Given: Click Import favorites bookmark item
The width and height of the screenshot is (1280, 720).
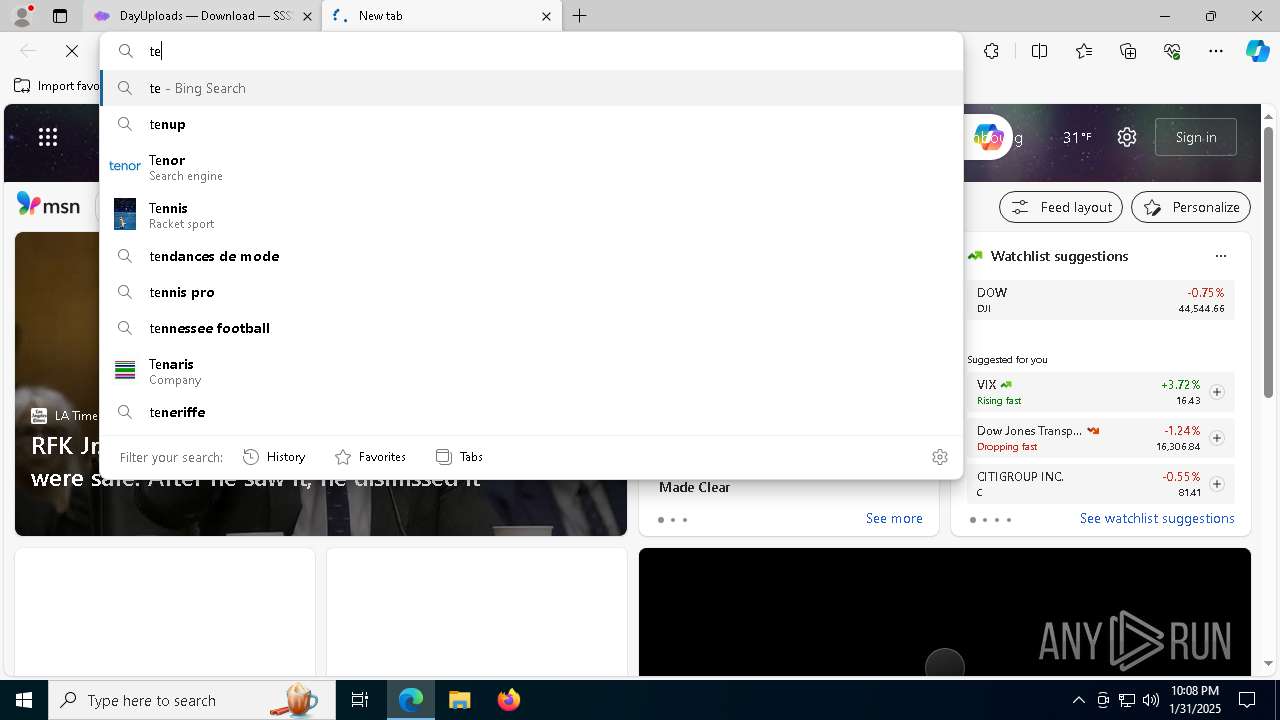Looking at the screenshot, I should click(57, 86).
